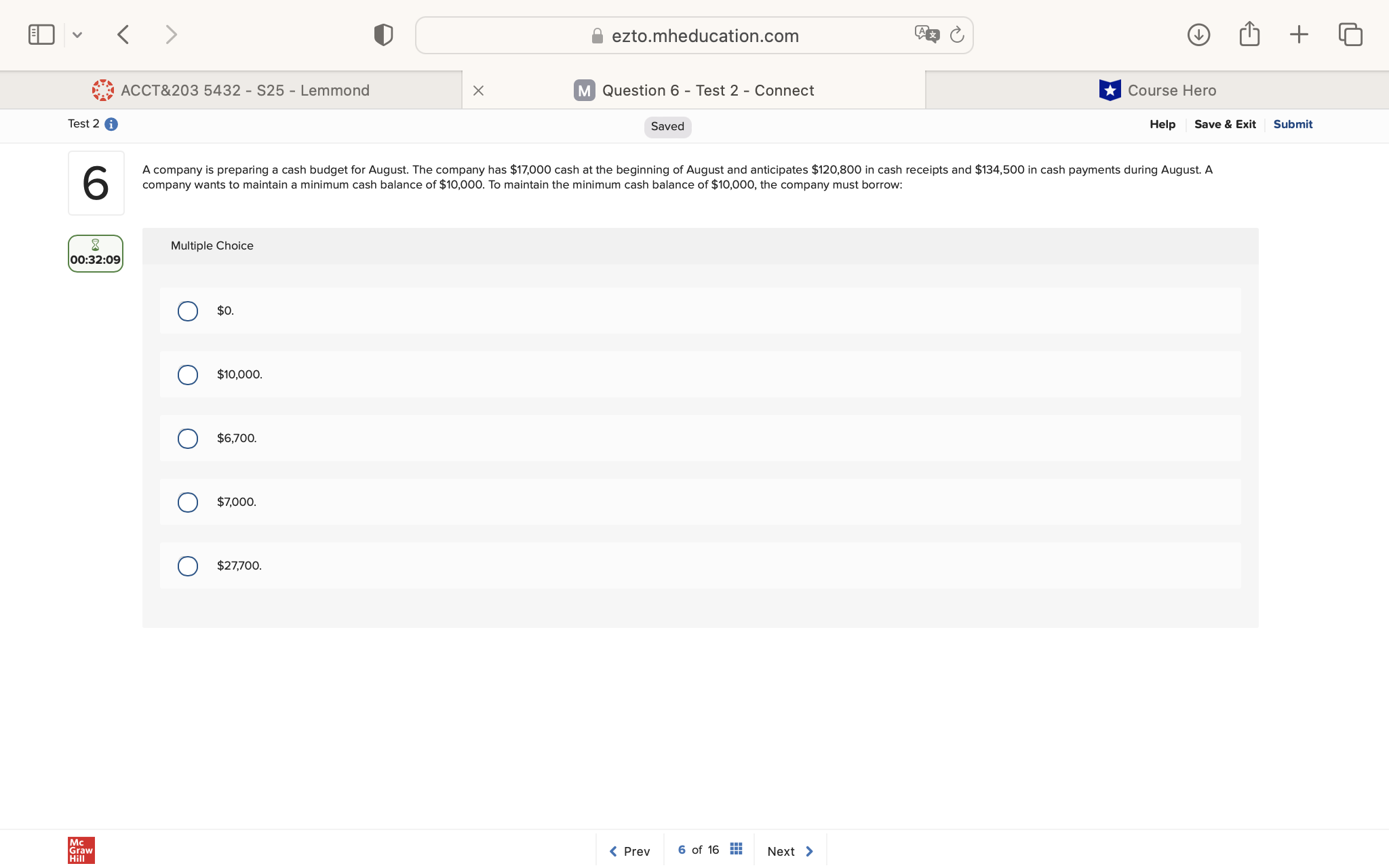Click the share icon
The image size is (1389, 868).
(1249, 35)
